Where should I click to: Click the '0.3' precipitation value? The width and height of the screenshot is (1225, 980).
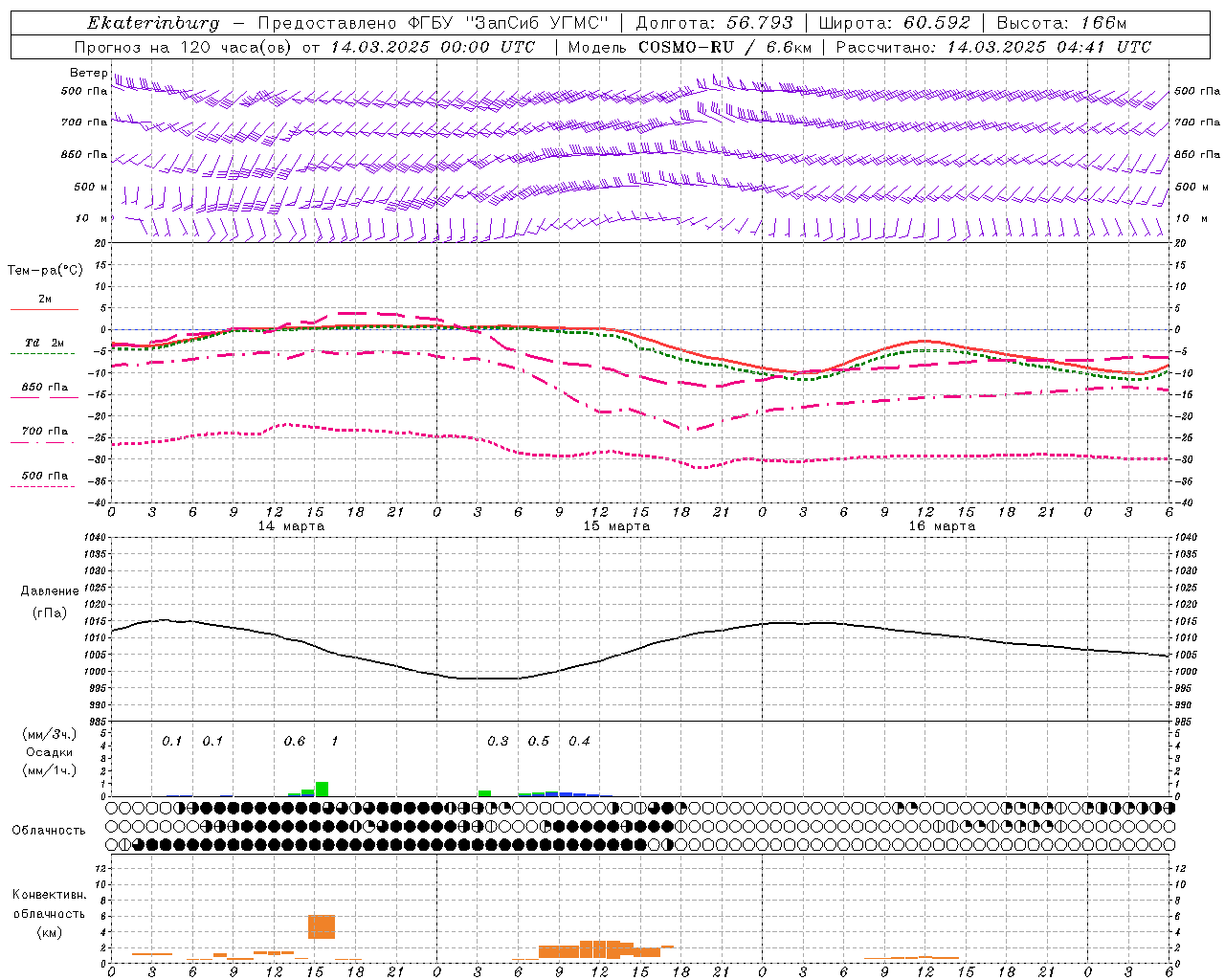[x=498, y=741]
